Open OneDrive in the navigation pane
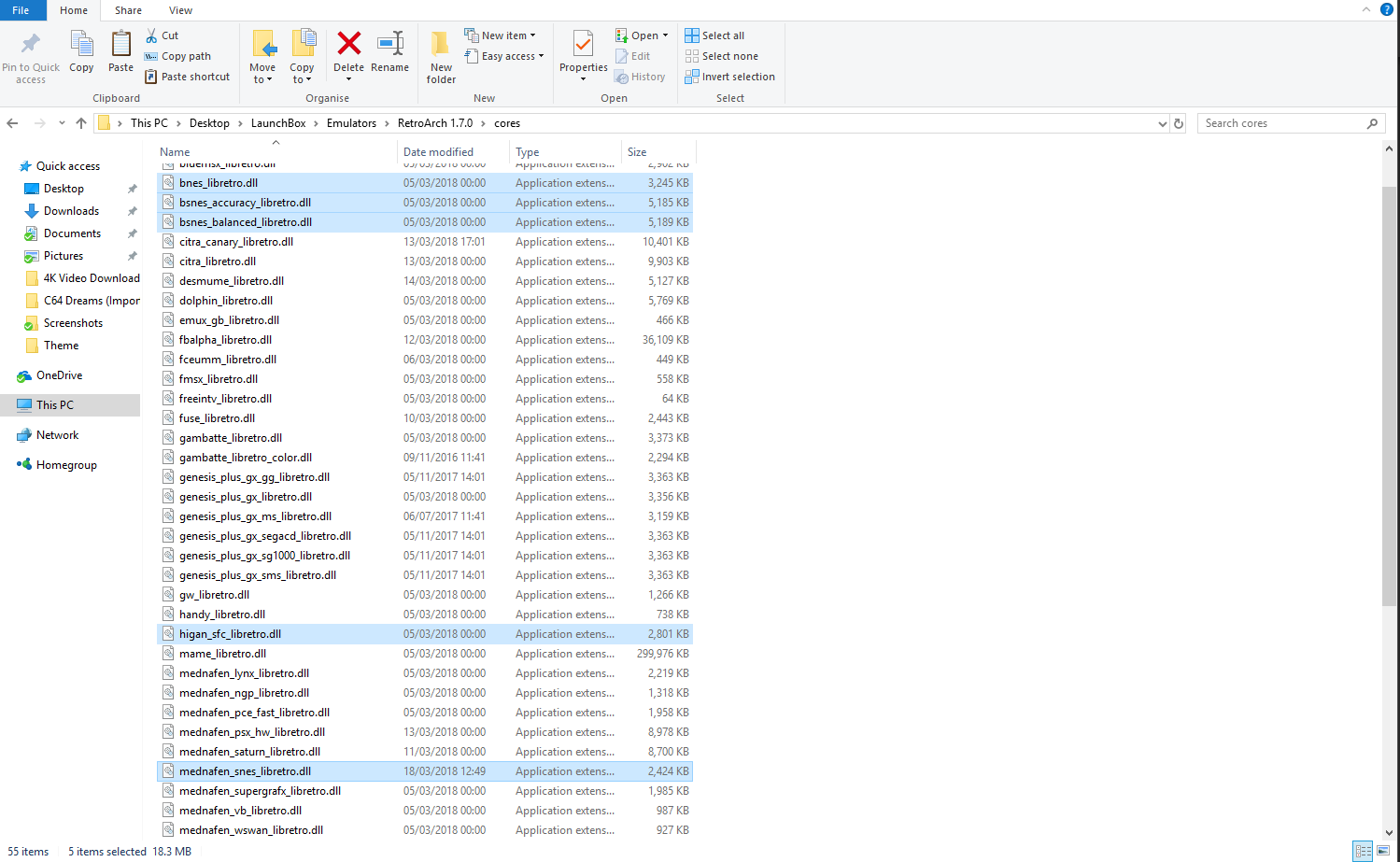This screenshot has height=862, width=1400. (59, 375)
